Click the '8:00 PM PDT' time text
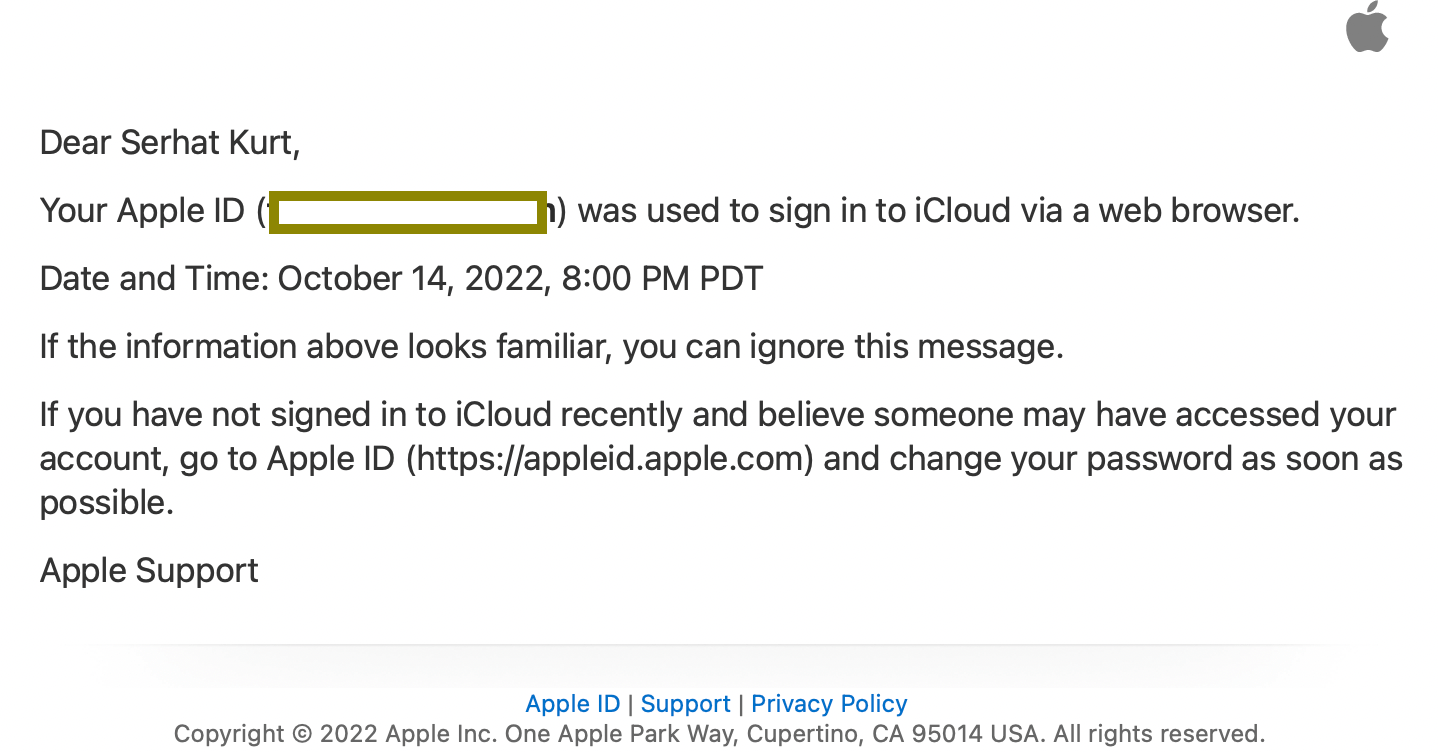The height and width of the screenshot is (752, 1438). pos(662,278)
